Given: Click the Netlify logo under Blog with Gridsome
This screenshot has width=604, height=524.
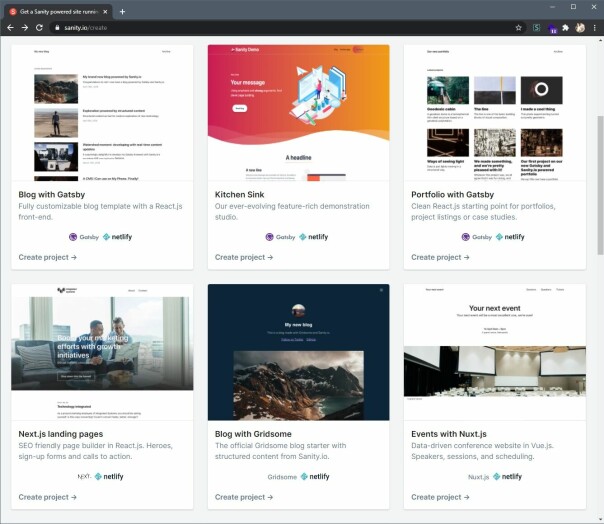Looking at the screenshot, I should pos(315,477).
